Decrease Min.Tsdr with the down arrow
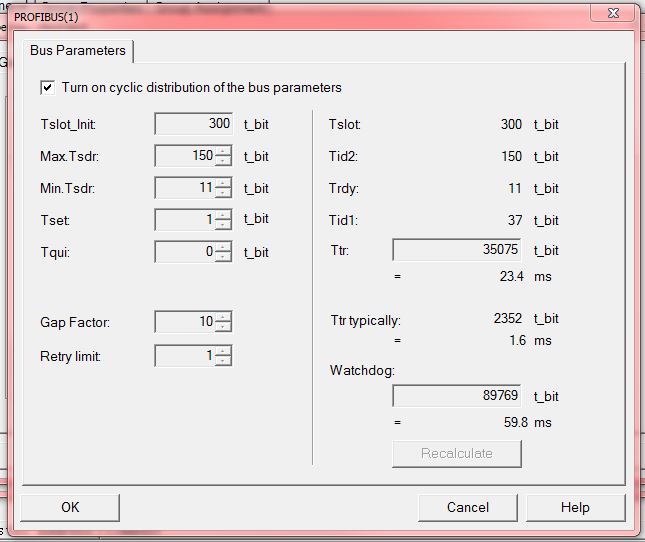 [223, 193]
